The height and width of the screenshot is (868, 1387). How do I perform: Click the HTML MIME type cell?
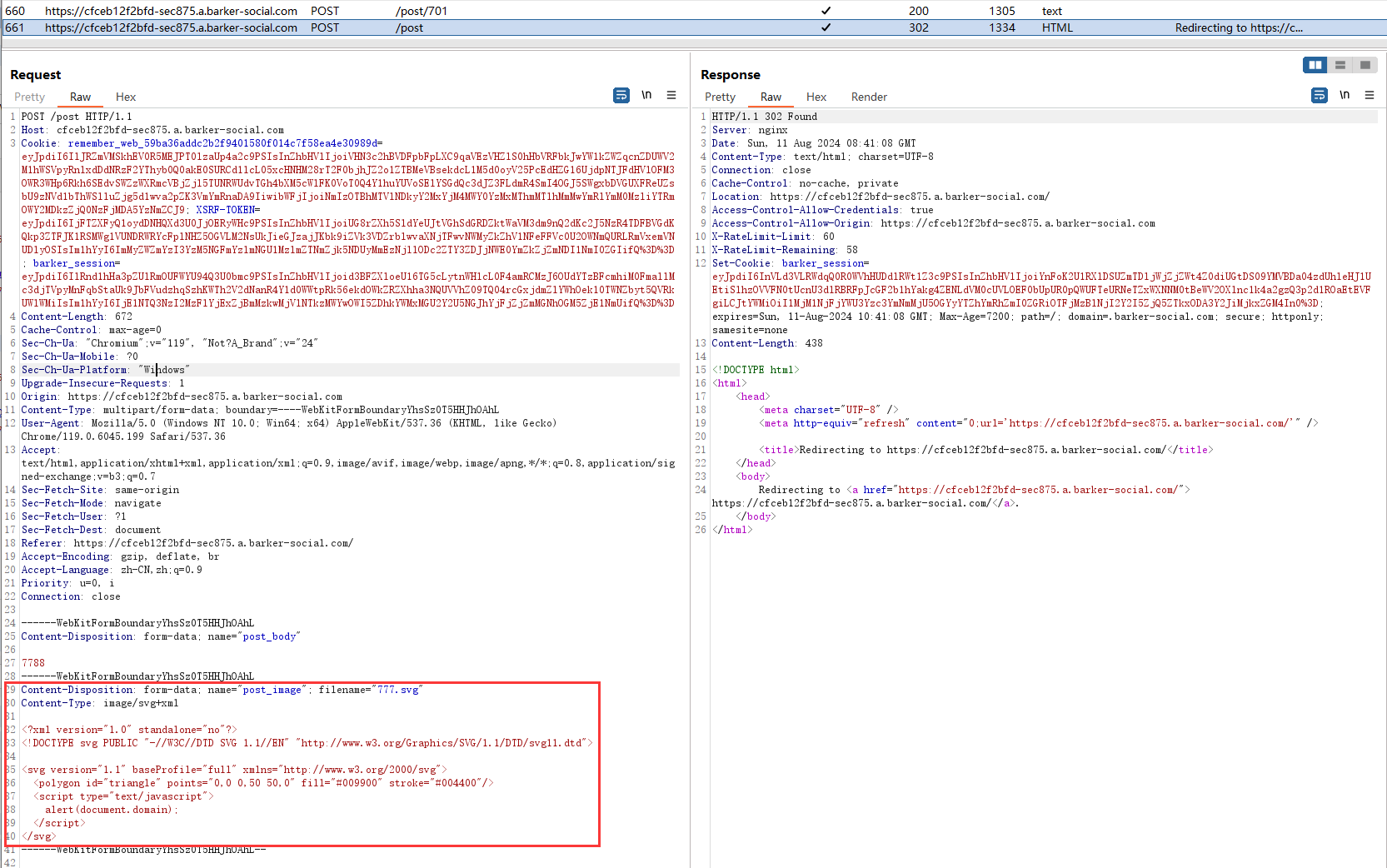(x=1058, y=27)
